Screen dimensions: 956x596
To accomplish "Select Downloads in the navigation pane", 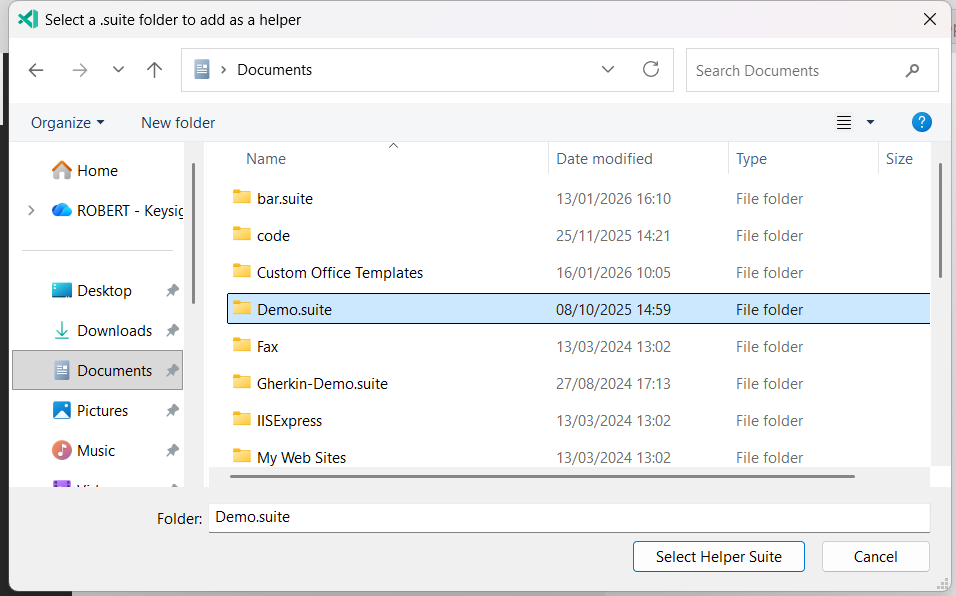I will 113,330.
